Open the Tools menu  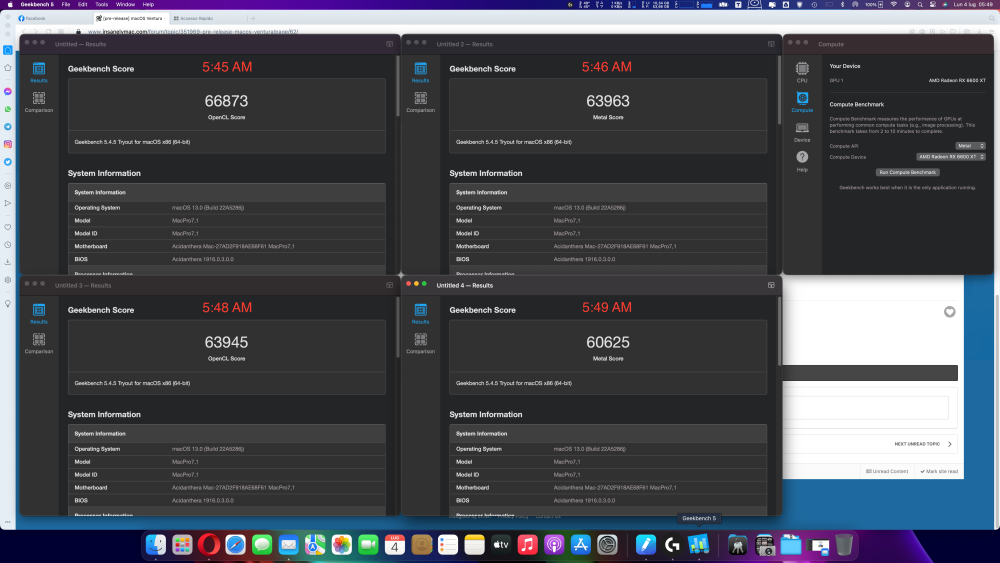pyautogui.click(x=101, y=4)
